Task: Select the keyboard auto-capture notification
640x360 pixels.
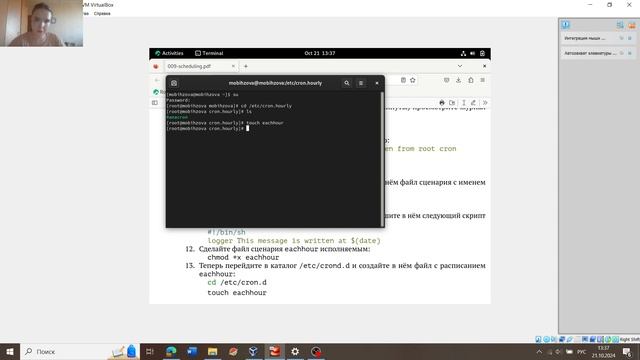Action: tap(590, 53)
